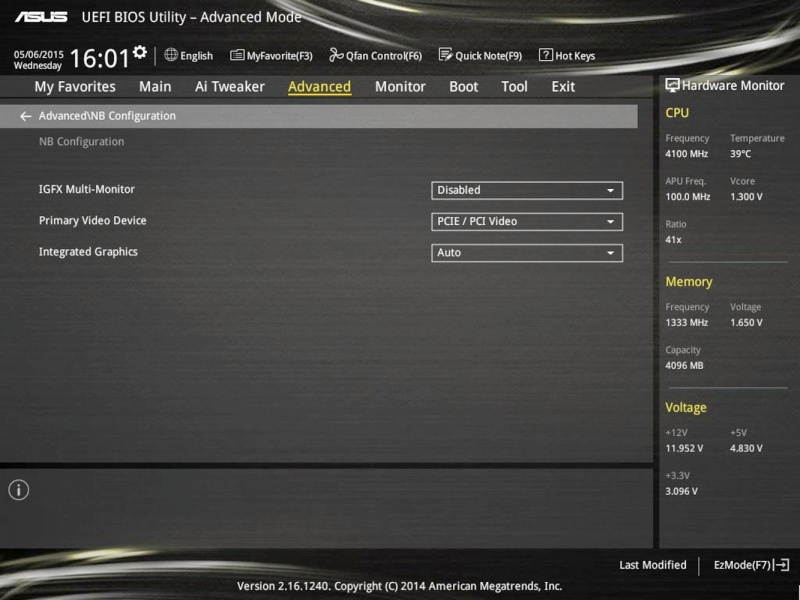
Task: Go to the Monitor tab
Action: [400, 87]
